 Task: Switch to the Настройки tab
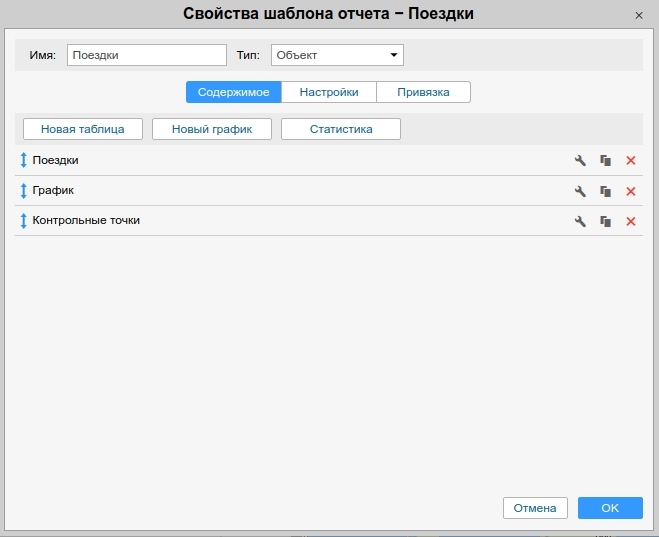329,92
